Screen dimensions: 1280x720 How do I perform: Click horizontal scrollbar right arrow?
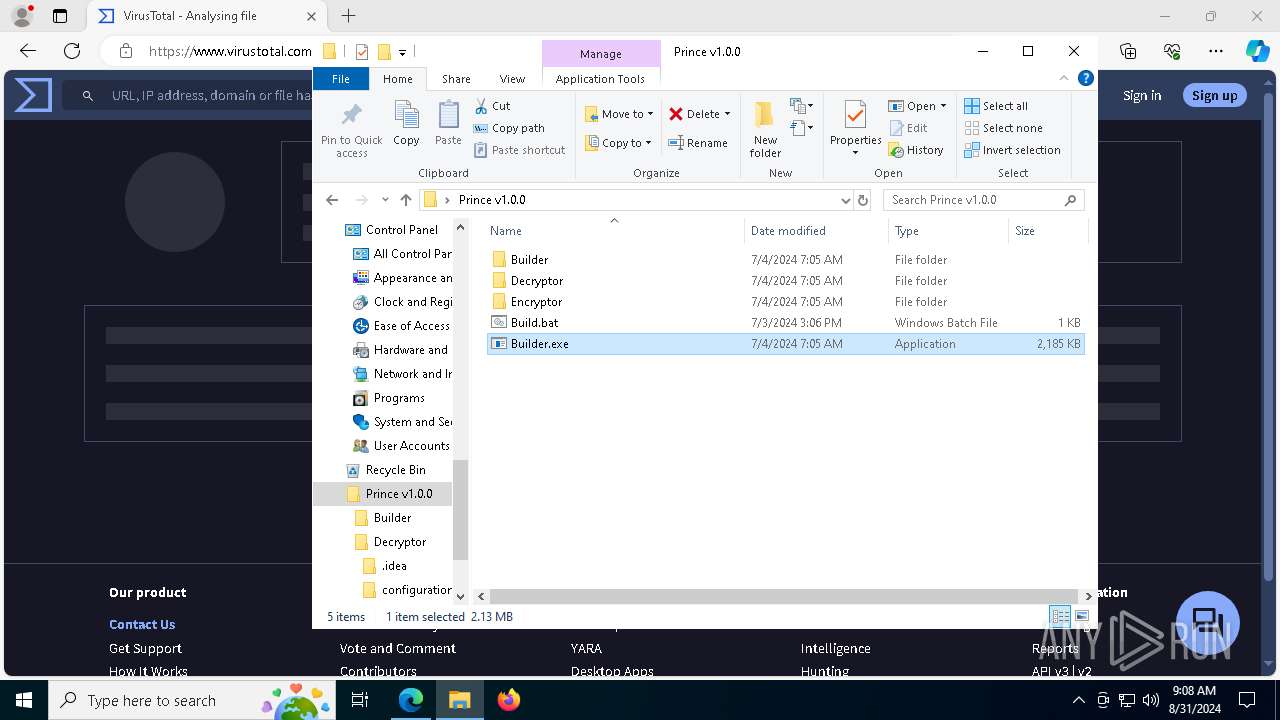[1088, 596]
